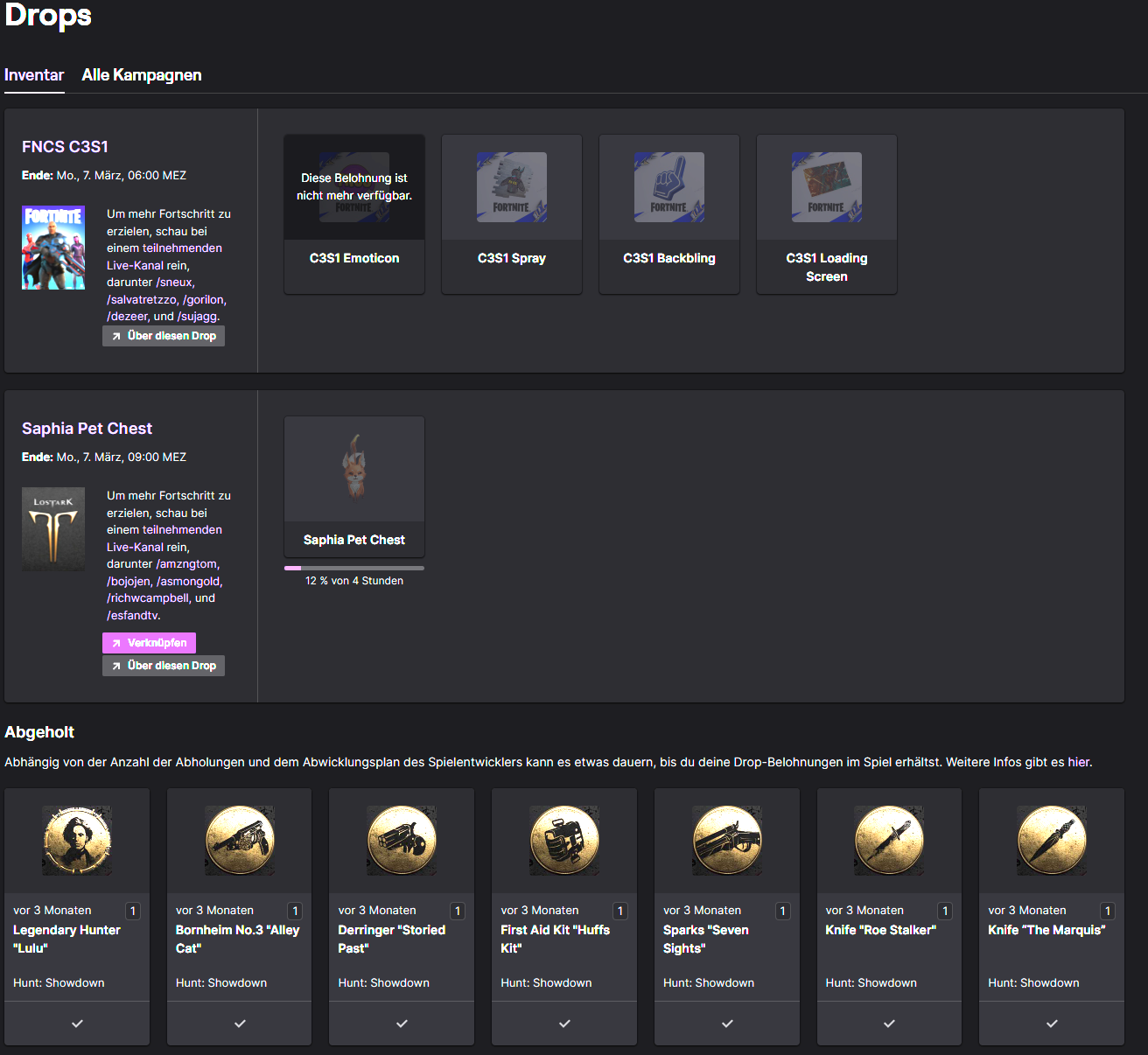Click the pink Verknüpfen button
The image size is (1148, 1055).
(150, 643)
